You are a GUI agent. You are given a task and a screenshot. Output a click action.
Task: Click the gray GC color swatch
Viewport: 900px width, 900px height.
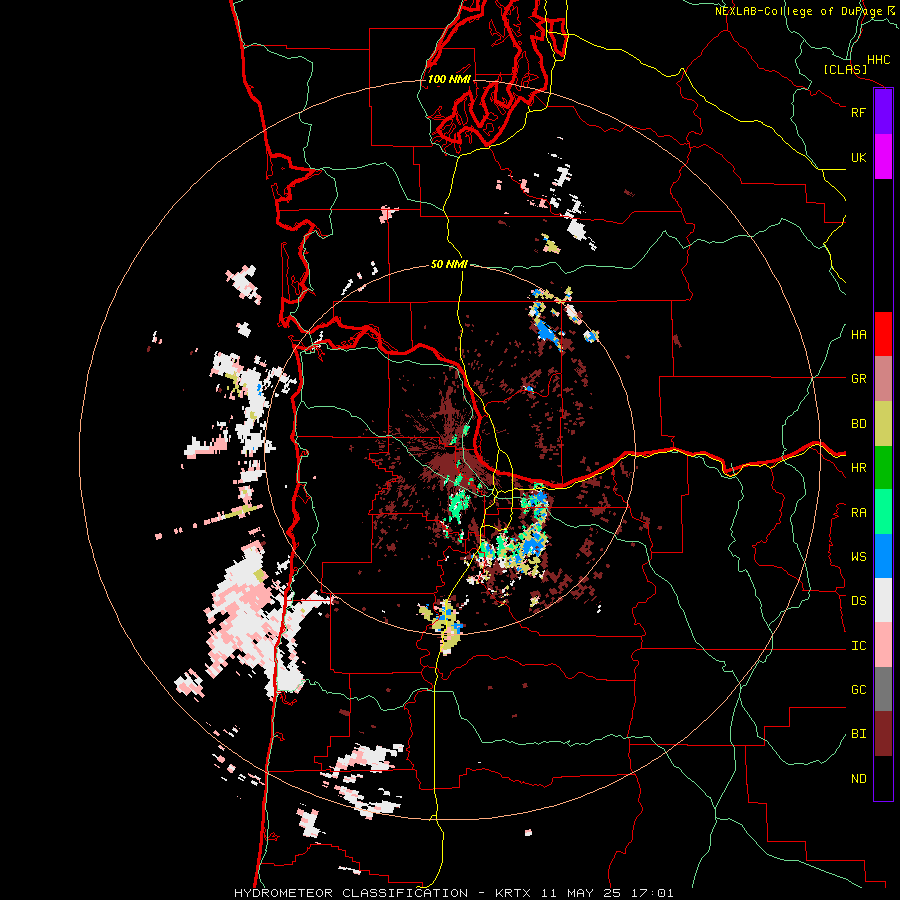click(x=883, y=690)
